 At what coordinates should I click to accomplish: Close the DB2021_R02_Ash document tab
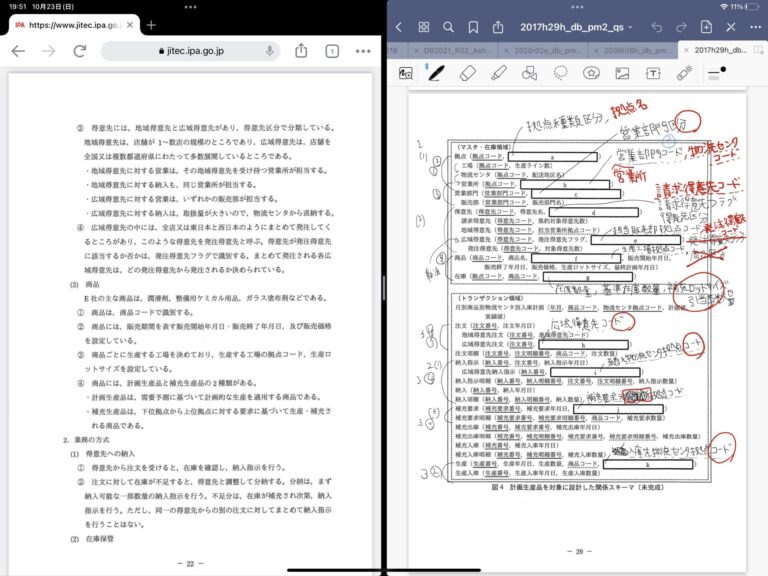pos(416,50)
